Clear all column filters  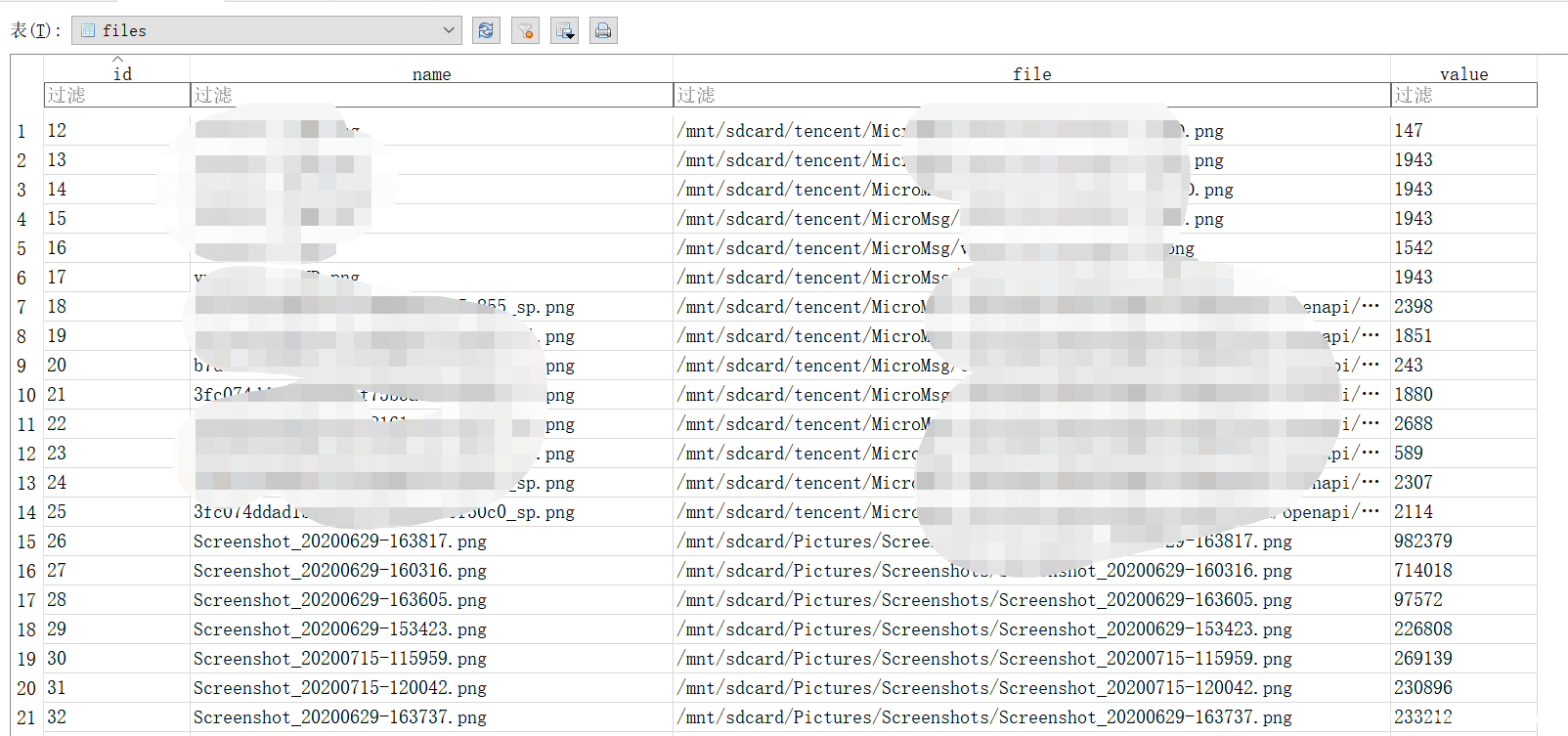(x=525, y=30)
